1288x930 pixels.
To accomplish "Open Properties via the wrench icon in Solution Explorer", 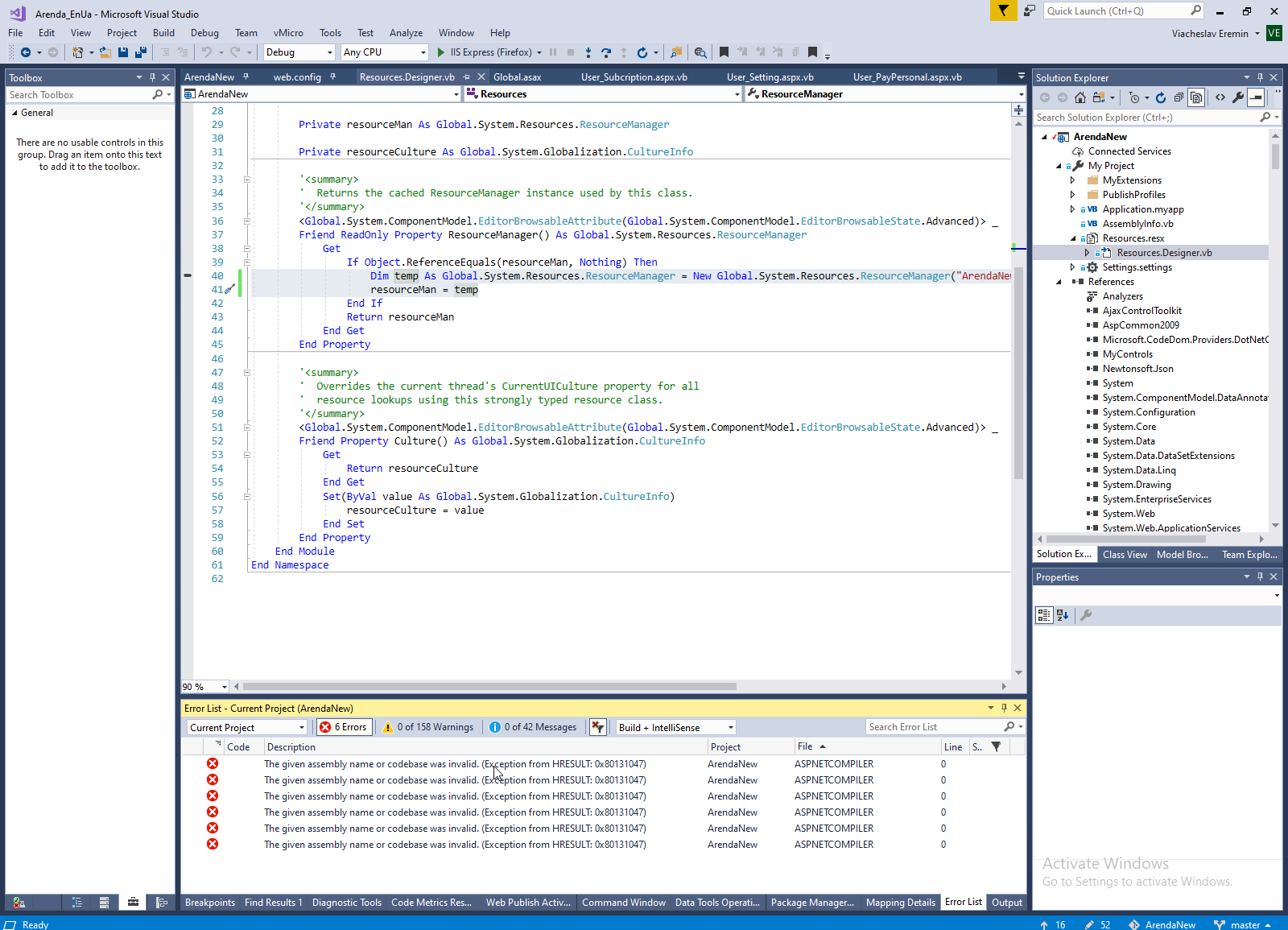I will tap(1238, 97).
